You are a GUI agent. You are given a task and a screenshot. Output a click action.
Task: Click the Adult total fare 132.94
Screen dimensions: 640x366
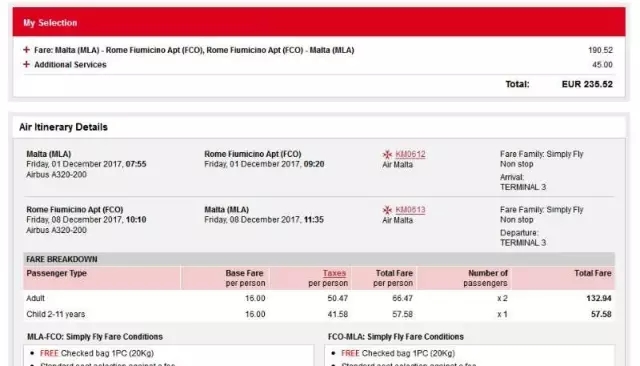(599, 298)
